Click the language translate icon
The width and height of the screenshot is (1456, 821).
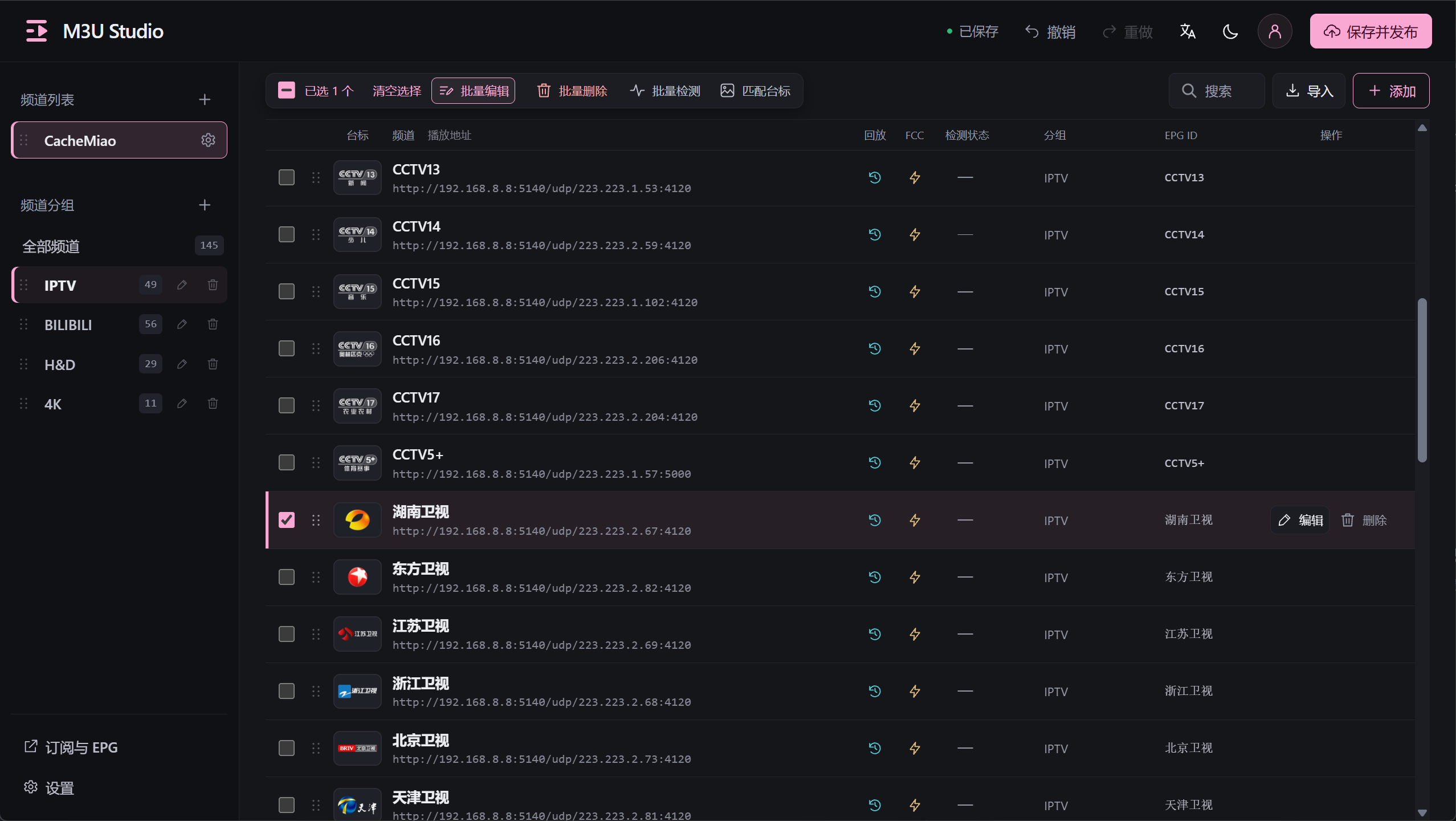tap(1188, 31)
